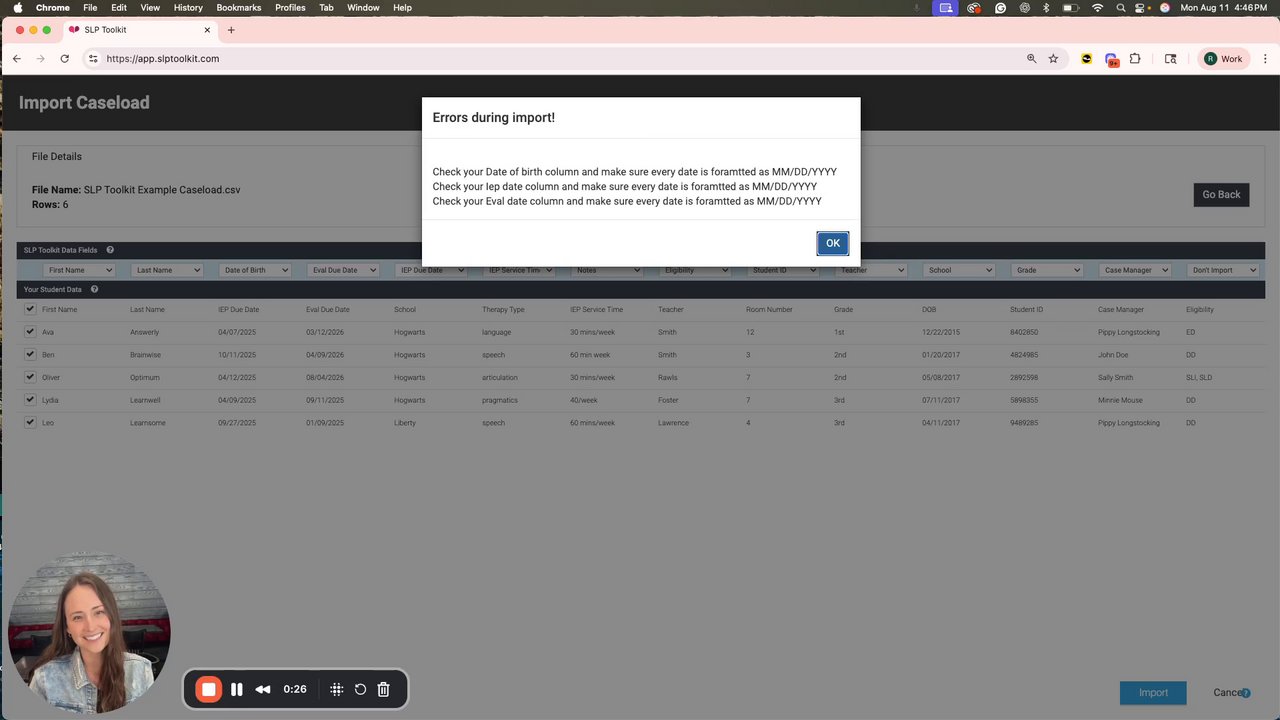Image resolution: width=1280 pixels, height=720 pixels.
Task: Restart the recording with the circular arrow
Action: 360,689
